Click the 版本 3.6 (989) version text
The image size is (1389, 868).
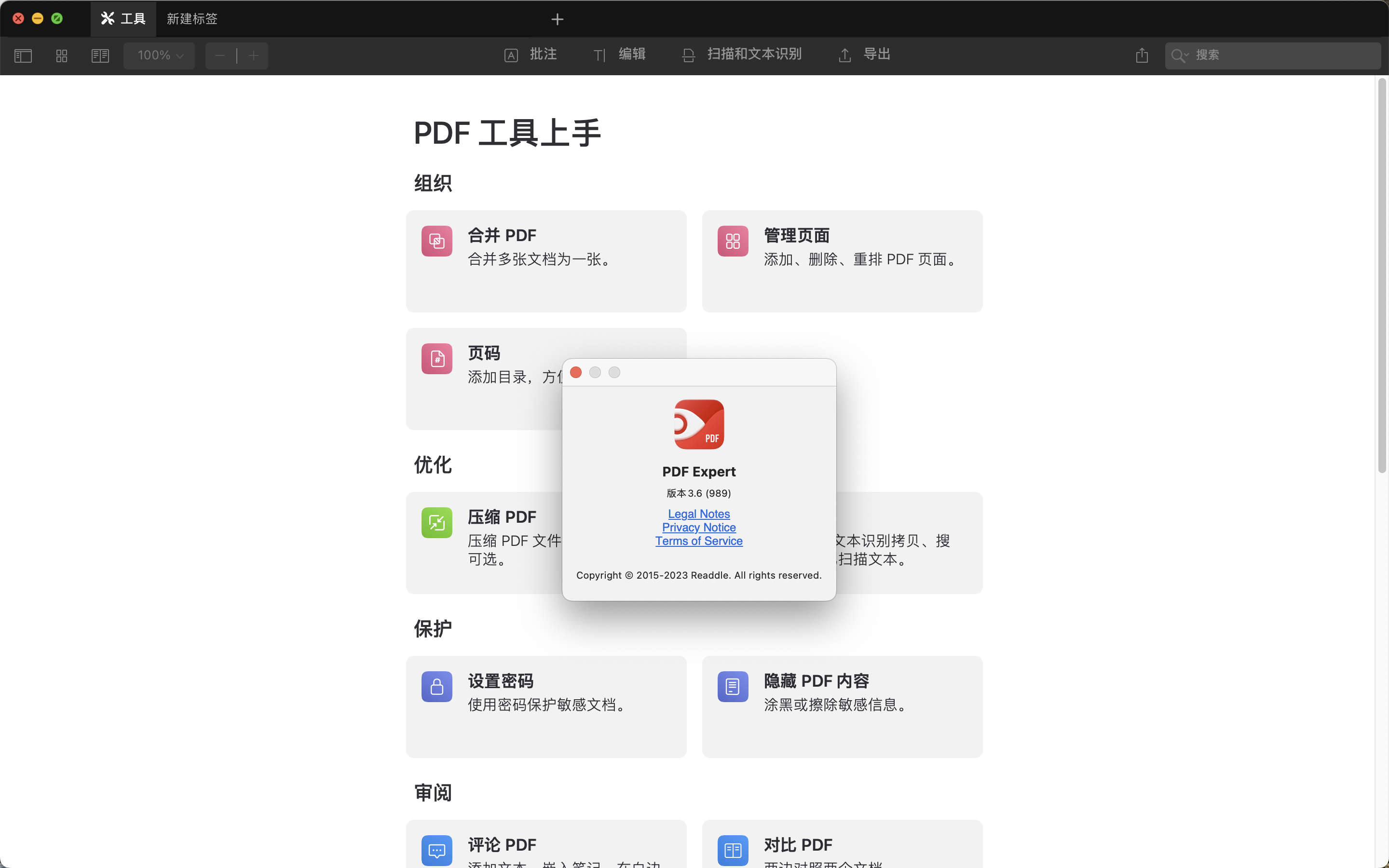(698, 493)
